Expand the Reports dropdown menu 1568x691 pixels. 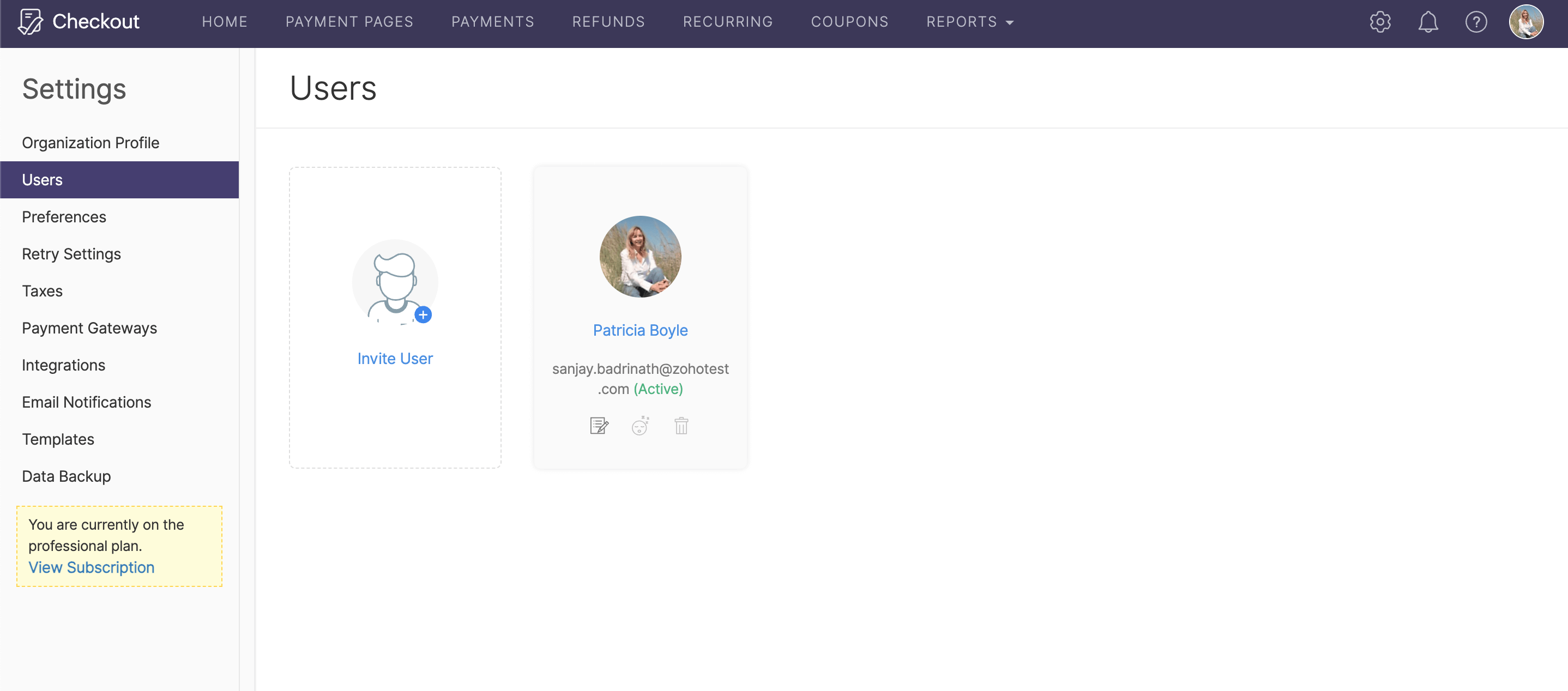[969, 22]
